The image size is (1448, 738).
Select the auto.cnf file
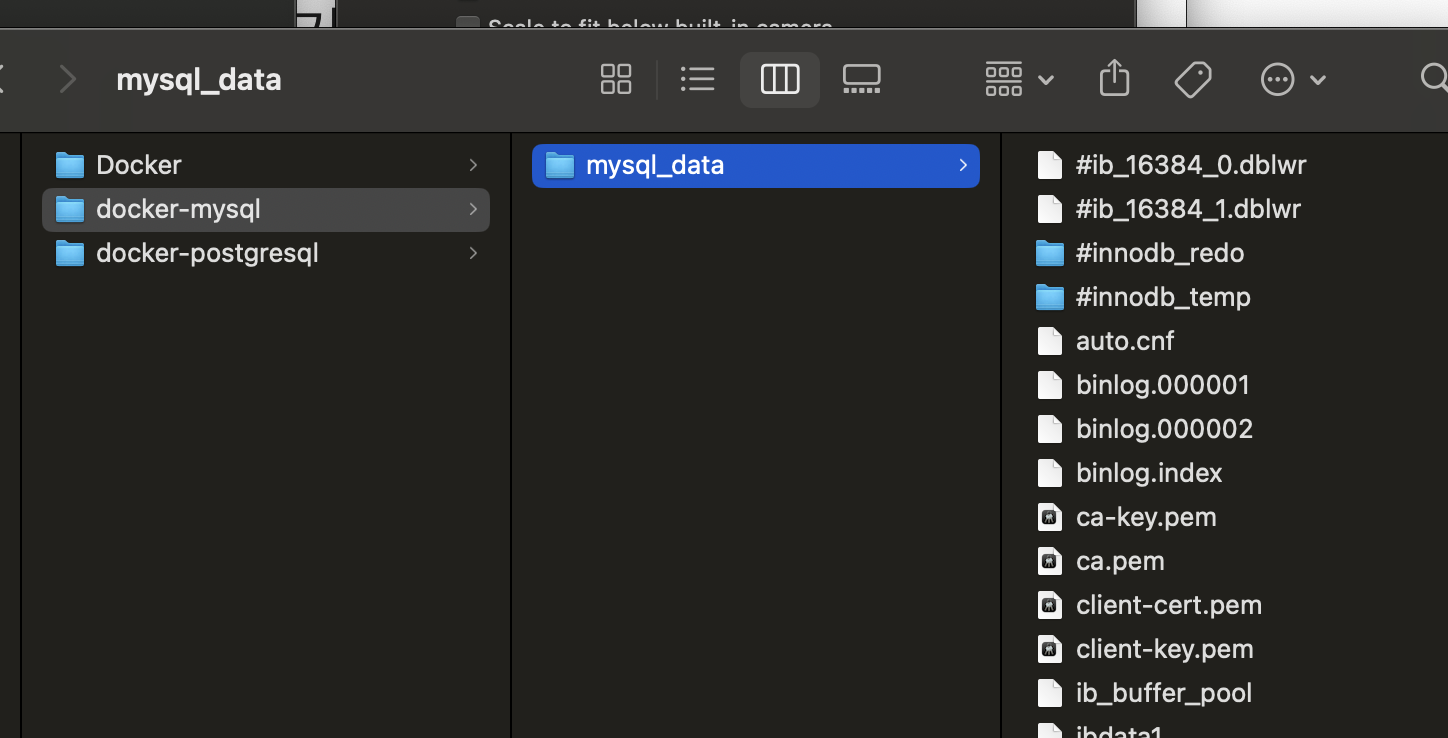[1125, 341]
